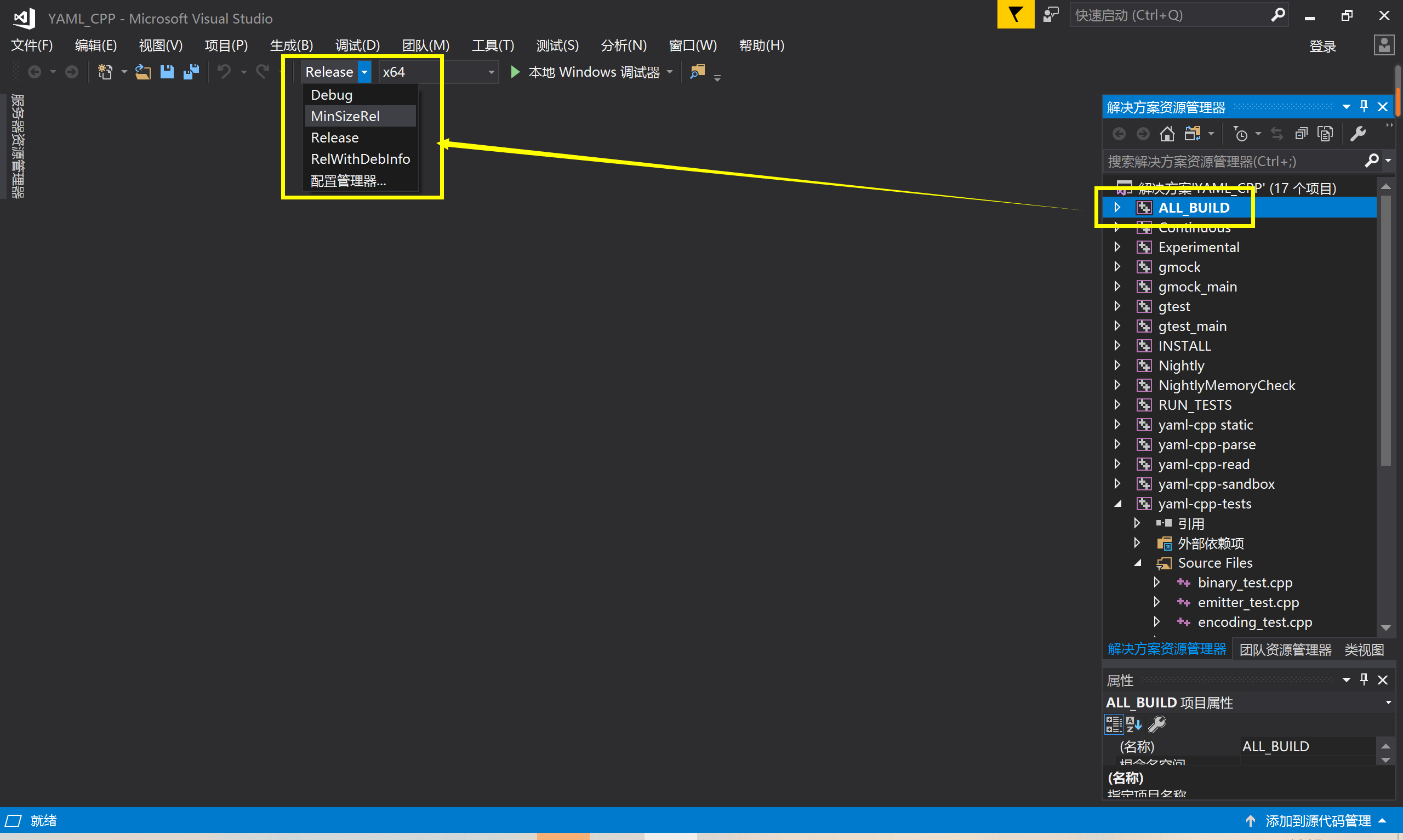
Task: Click the Pending Changes Filter icon
Action: click(x=1242, y=134)
